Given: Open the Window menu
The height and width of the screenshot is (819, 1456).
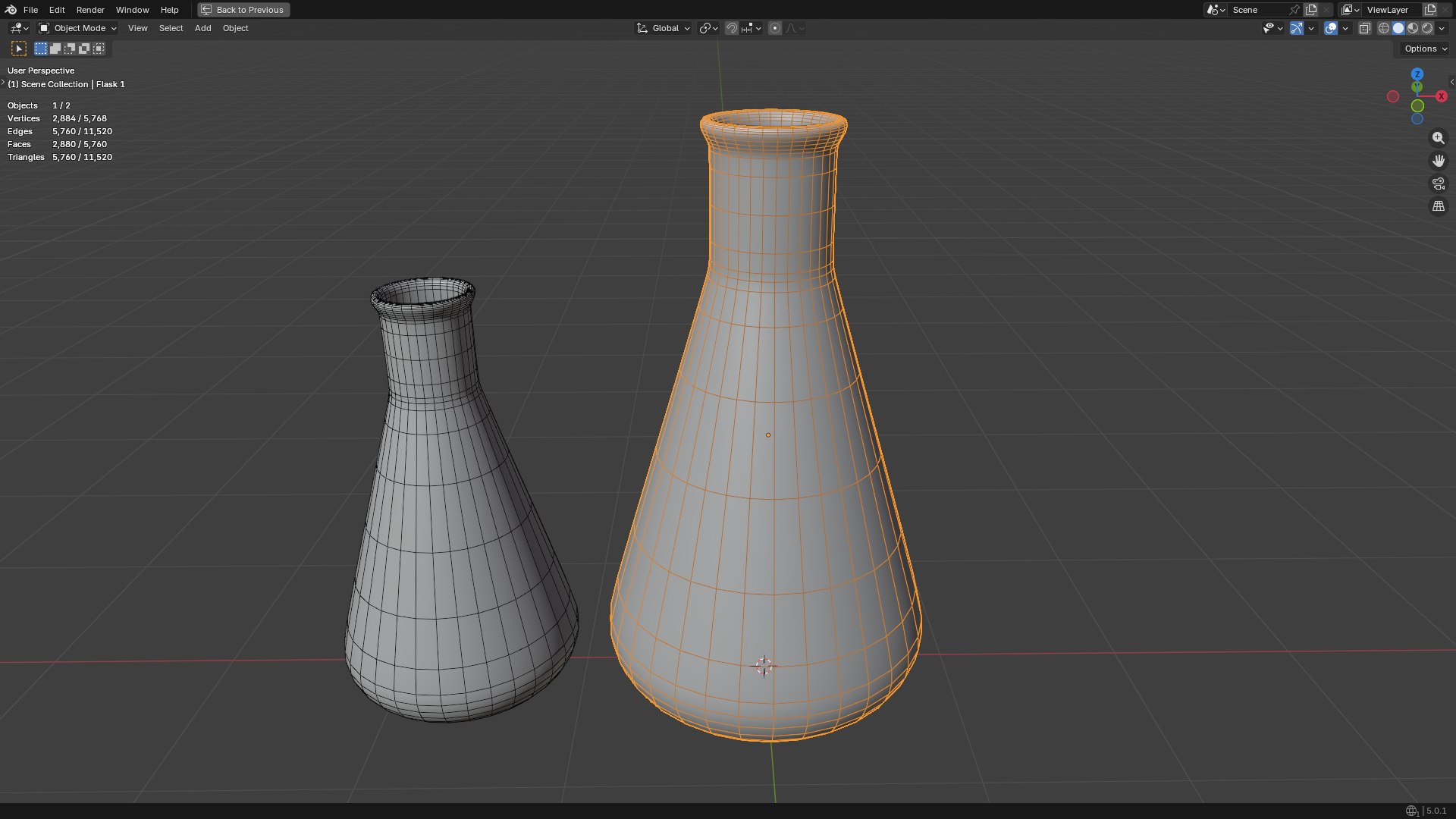Looking at the screenshot, I should [x=132, y=10].
